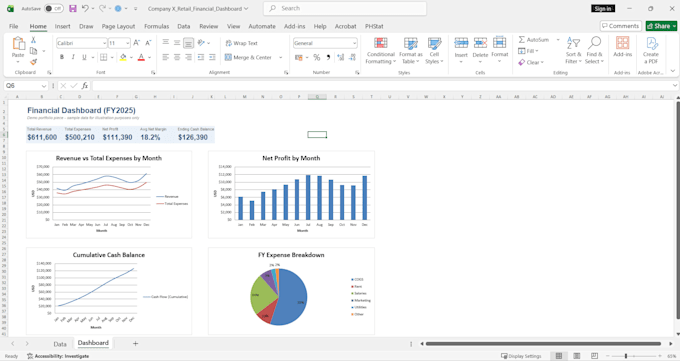Open the font name Calibri dropdown
This screenshot has width=680, height=361.
tap(104, 43)
